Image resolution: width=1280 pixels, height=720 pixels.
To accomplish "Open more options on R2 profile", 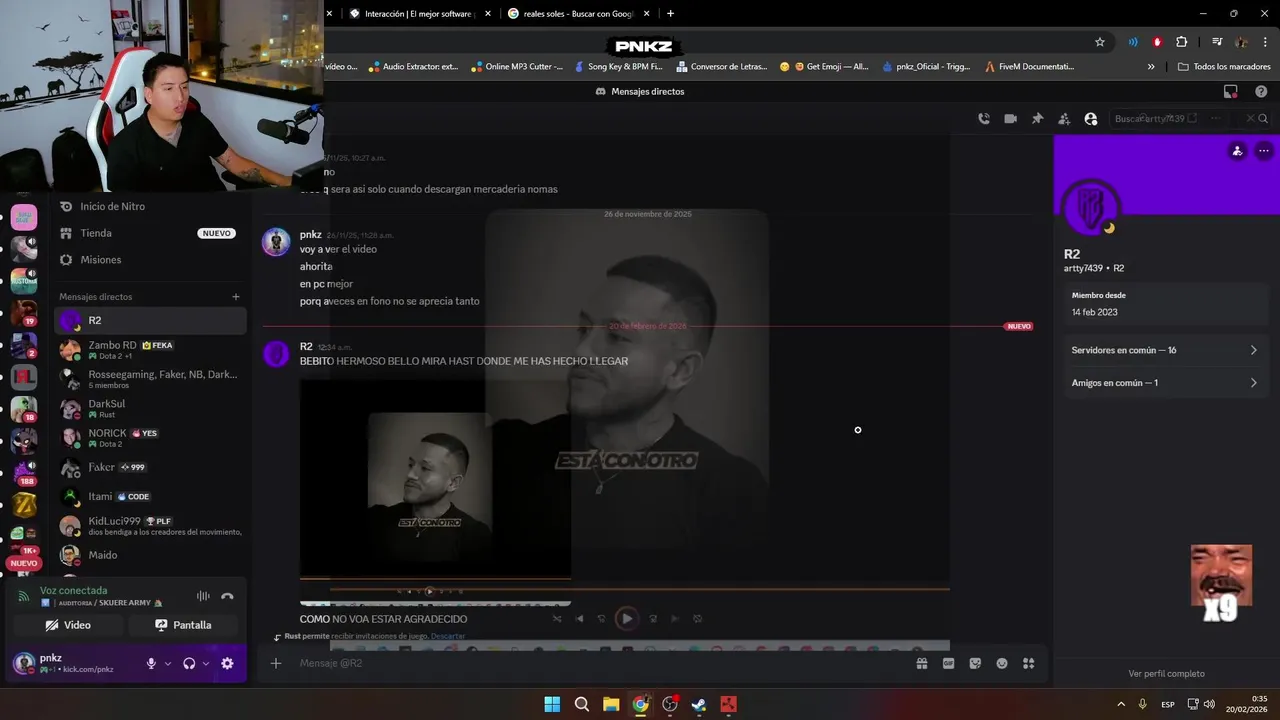I will tap(1264, 151).
